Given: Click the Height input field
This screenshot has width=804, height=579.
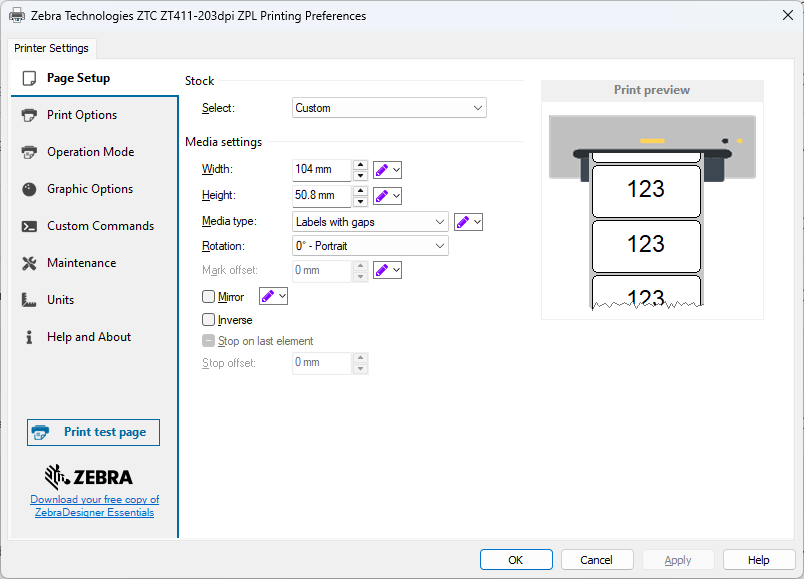Looking at the screenshot, I should pyautogui.click(x=321, y=196).
